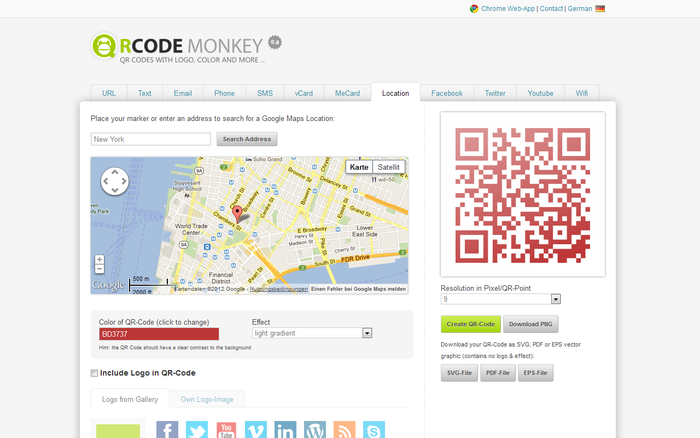
Task: Click the red map location marker
Action: click(x=237, y=214)
